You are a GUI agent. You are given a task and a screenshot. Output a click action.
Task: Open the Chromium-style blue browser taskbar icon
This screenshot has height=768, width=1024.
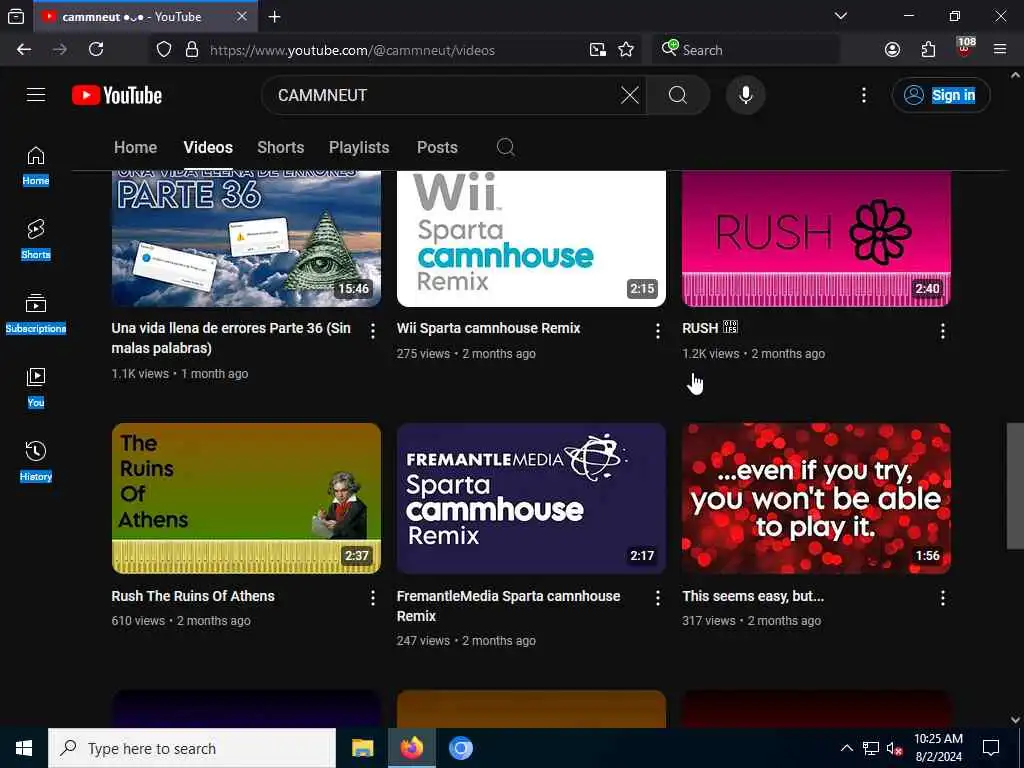pos(460,748)
